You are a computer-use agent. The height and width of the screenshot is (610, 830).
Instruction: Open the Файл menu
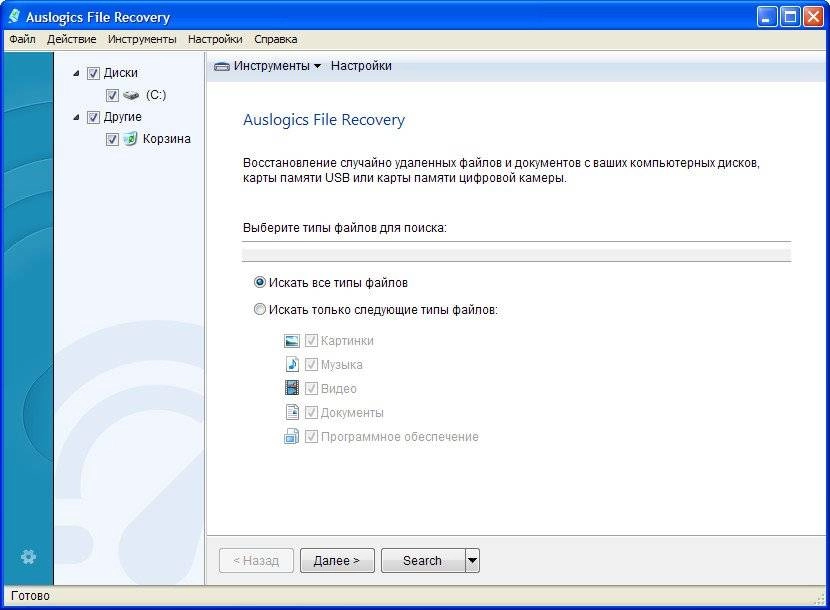(x=22, y=39)
